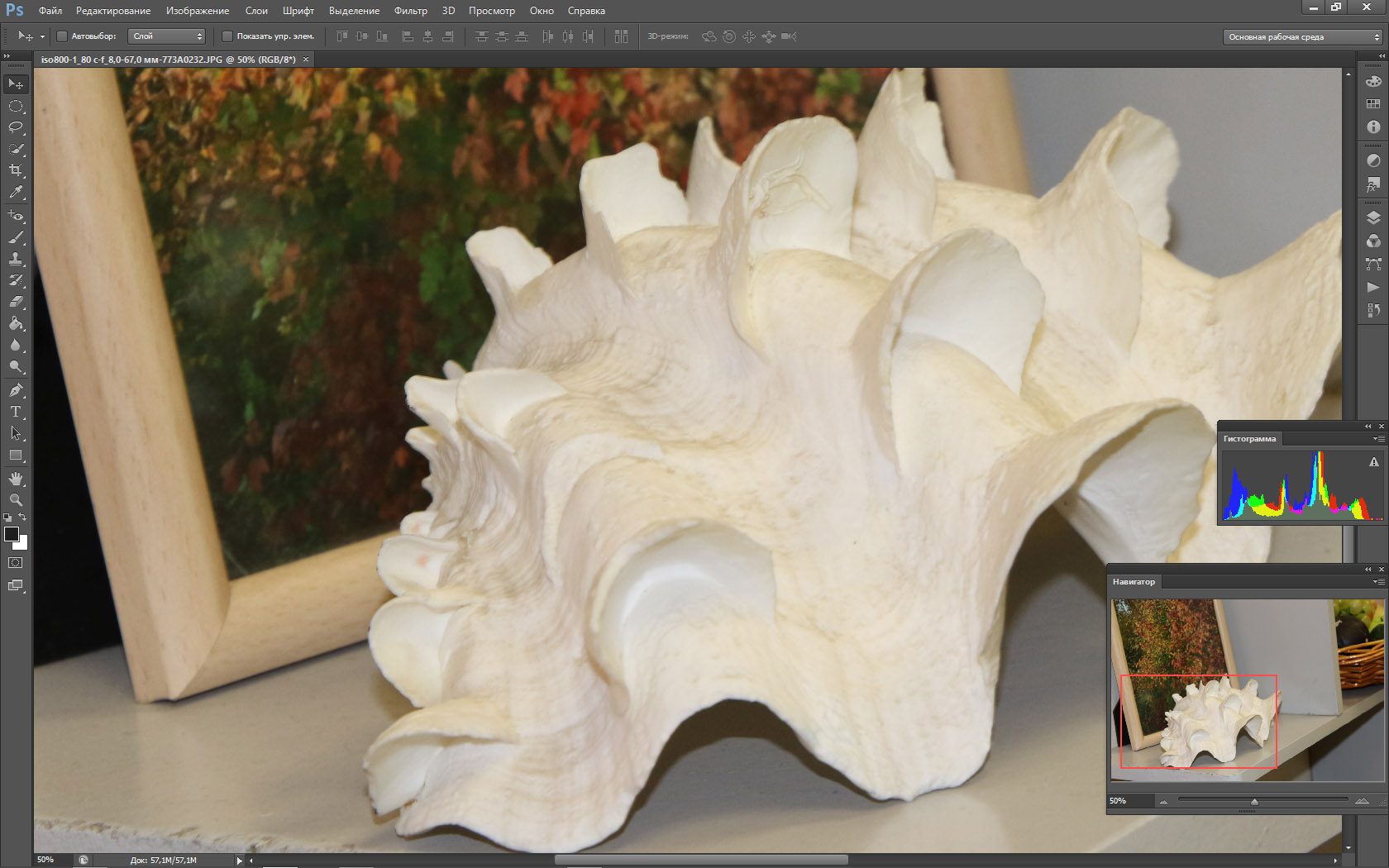The width and height of the screenshot is (1389, 868).
Task: Collapse the Навигатор panel group
Action: [1368, 570]
